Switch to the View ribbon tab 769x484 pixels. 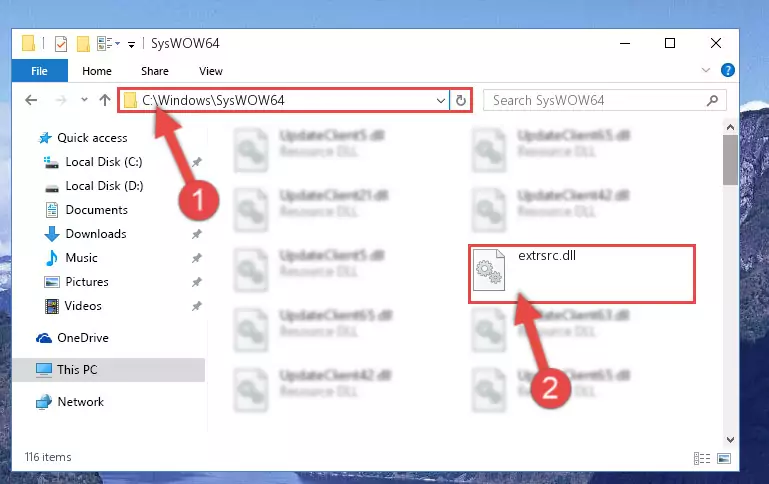pos(211,71)
